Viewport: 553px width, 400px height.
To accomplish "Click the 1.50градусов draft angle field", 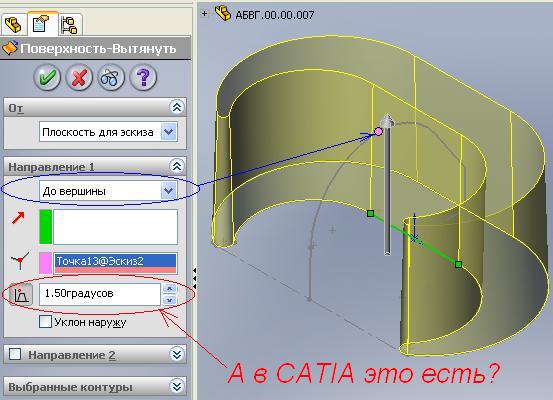I will tap(100, 294).
